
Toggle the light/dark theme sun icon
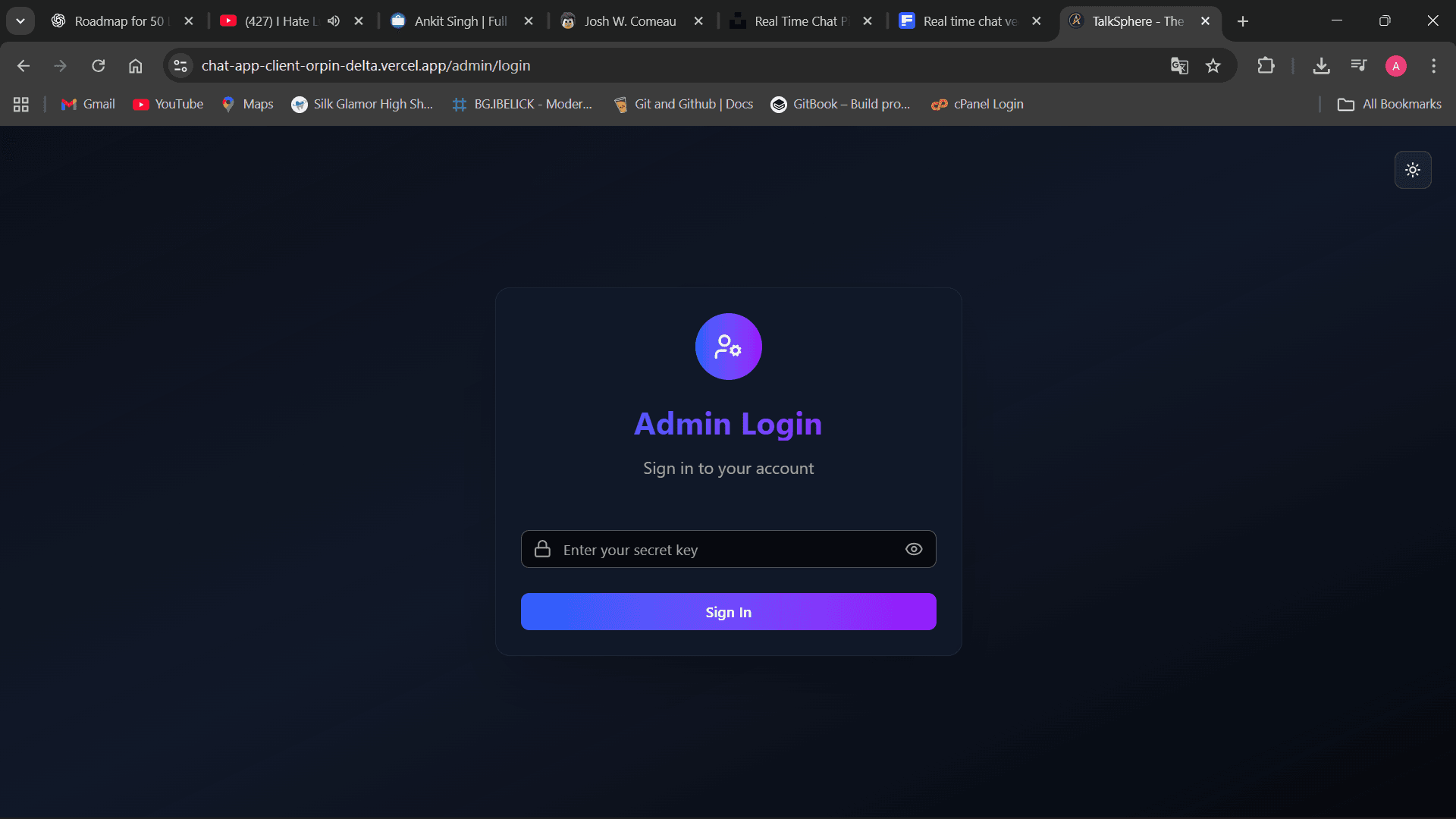(x=1412, y=170)
